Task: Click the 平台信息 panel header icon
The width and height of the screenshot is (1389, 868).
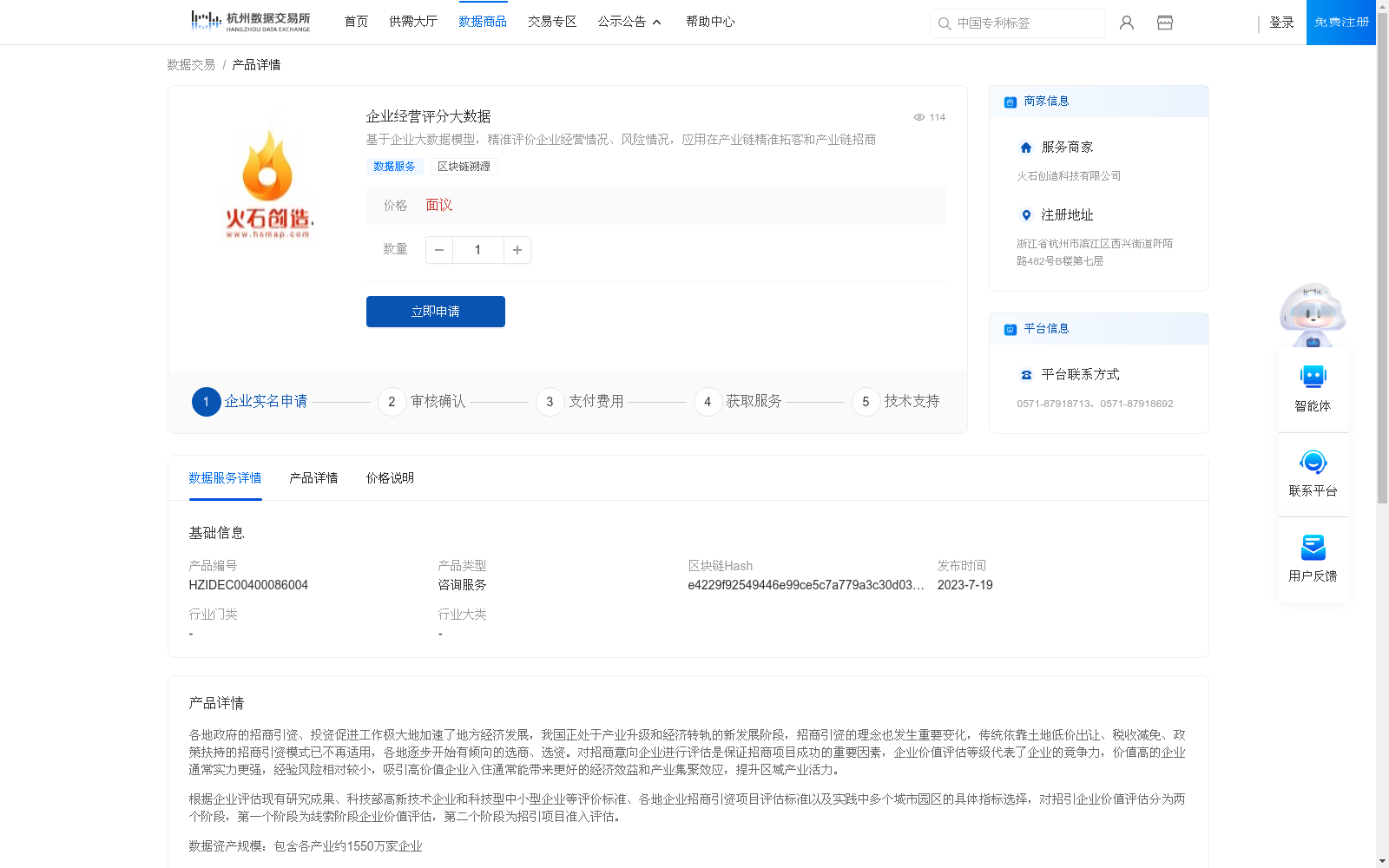Action: coord(1010,329)
